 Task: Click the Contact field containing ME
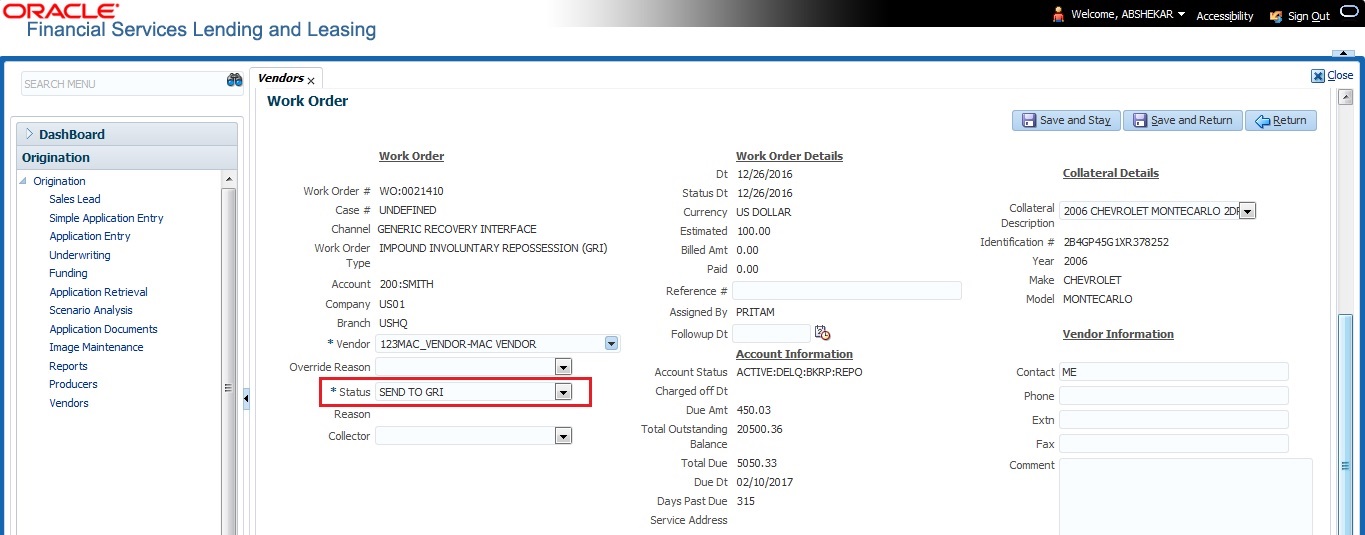coord(1173,372)
